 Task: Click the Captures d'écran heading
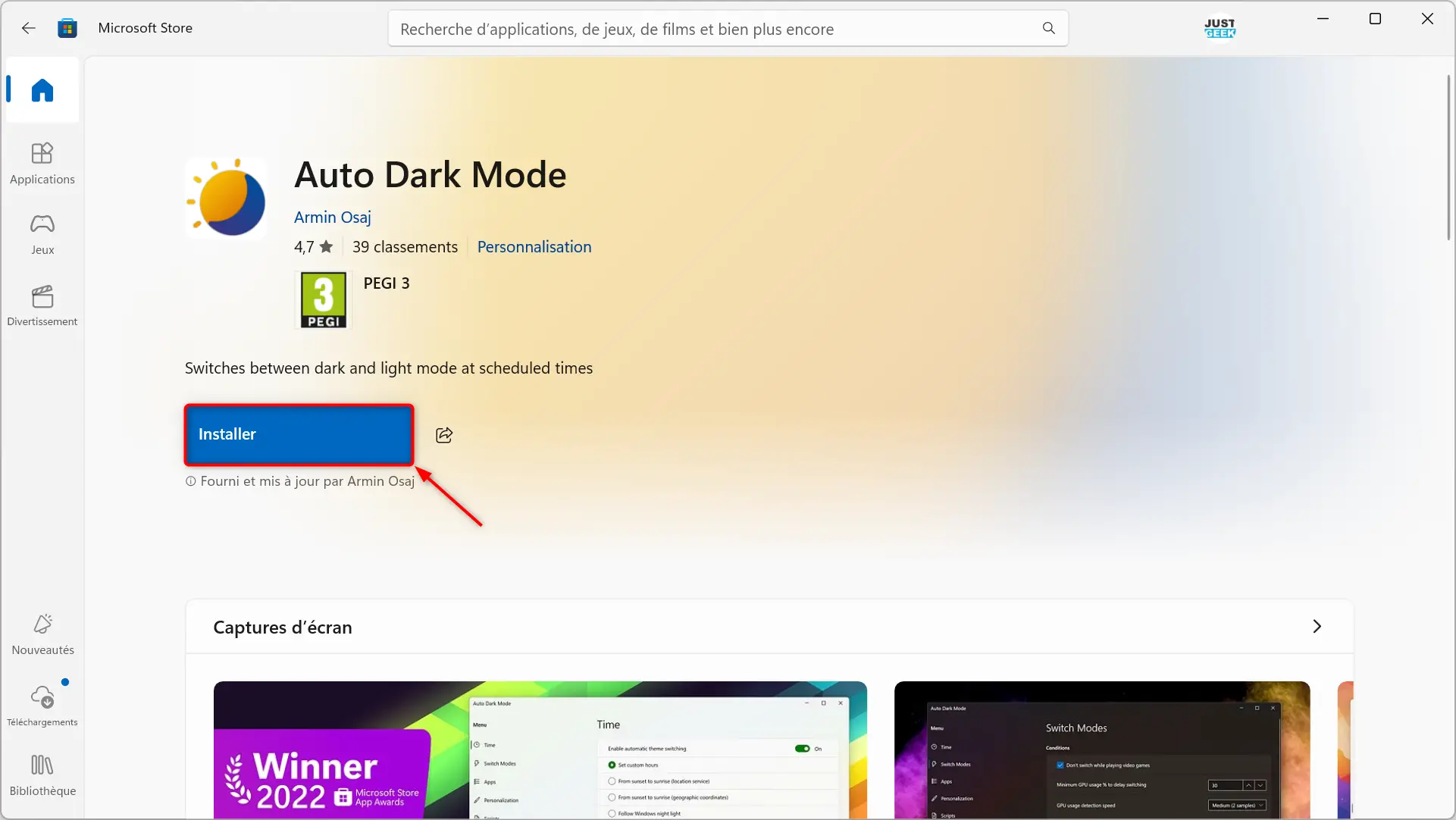(x=283, y=628)
